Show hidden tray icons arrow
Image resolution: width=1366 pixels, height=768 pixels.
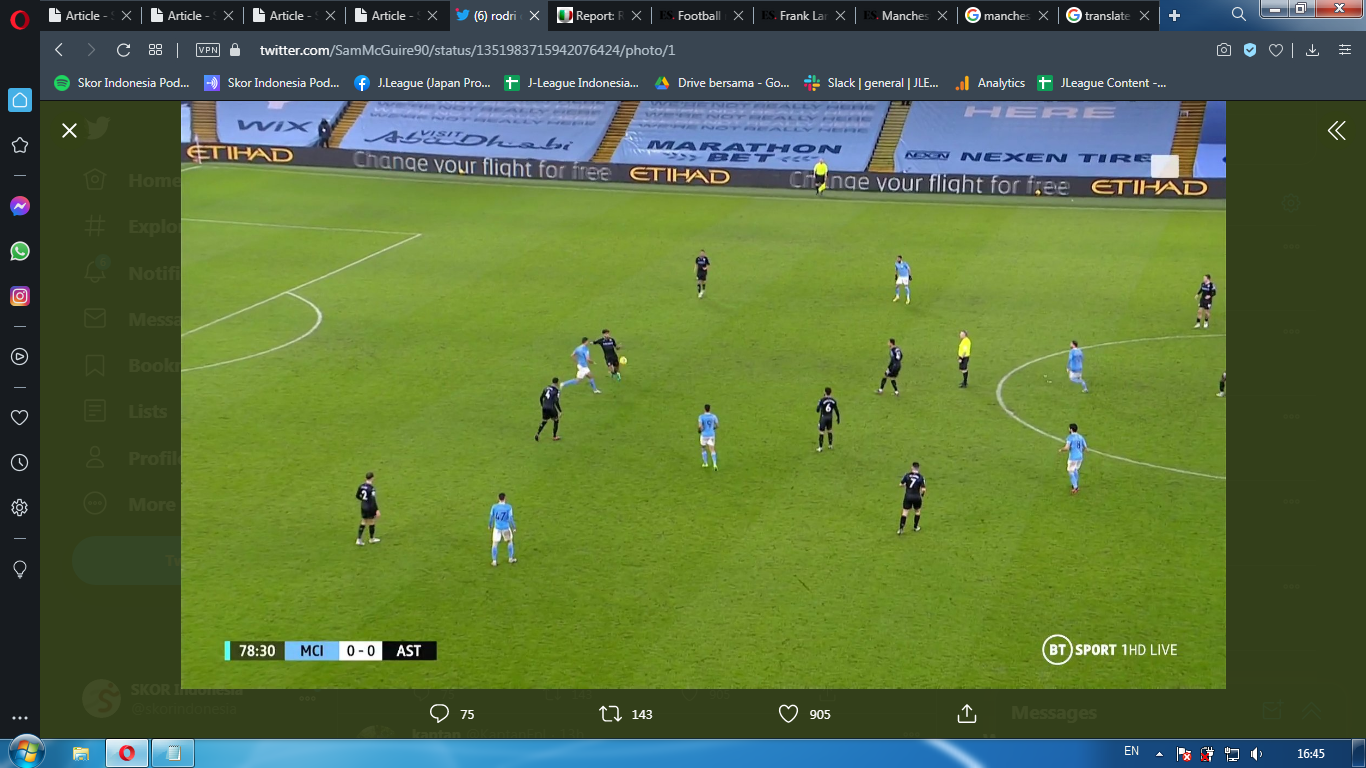coord(1160,754)
